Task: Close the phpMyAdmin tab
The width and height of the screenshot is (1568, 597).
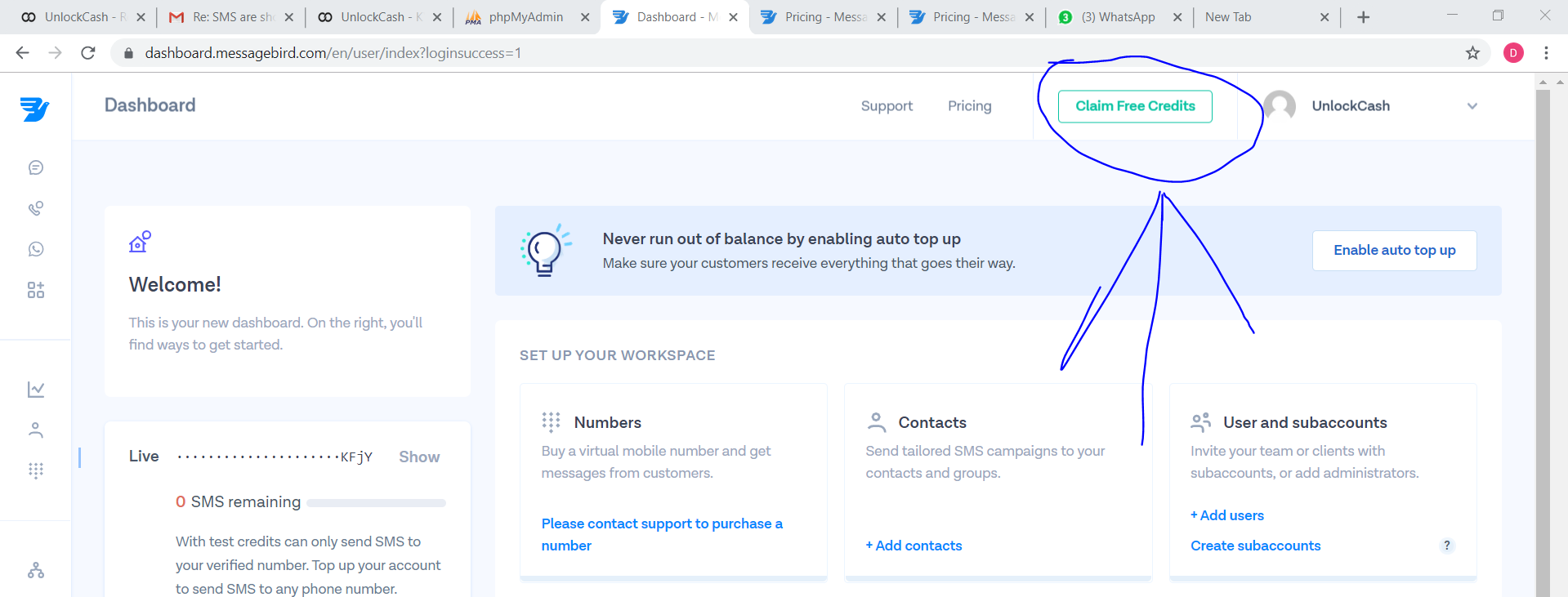Action: [x=585, y=17]
